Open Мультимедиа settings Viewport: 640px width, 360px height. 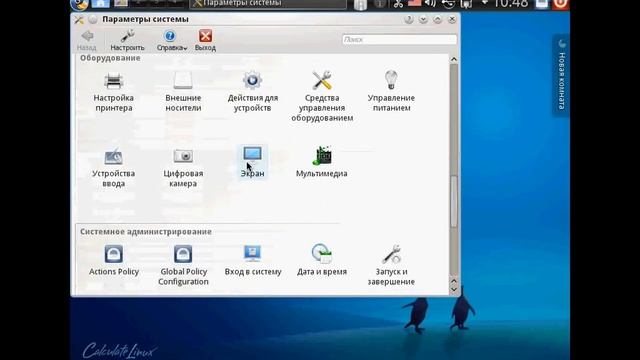click(x=322, y=162)
